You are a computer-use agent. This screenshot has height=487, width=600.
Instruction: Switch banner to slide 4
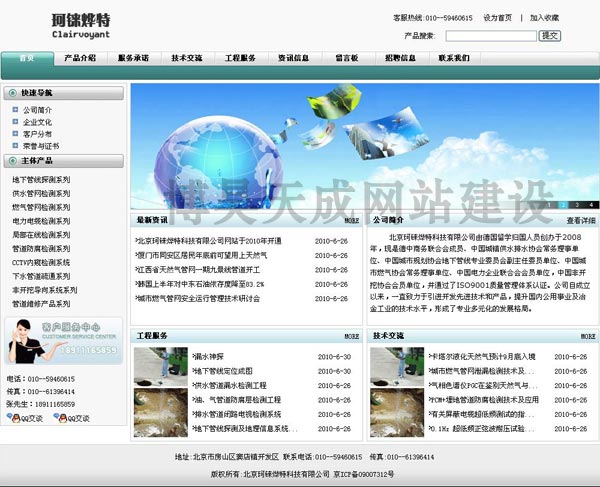[x=591, y=205]
